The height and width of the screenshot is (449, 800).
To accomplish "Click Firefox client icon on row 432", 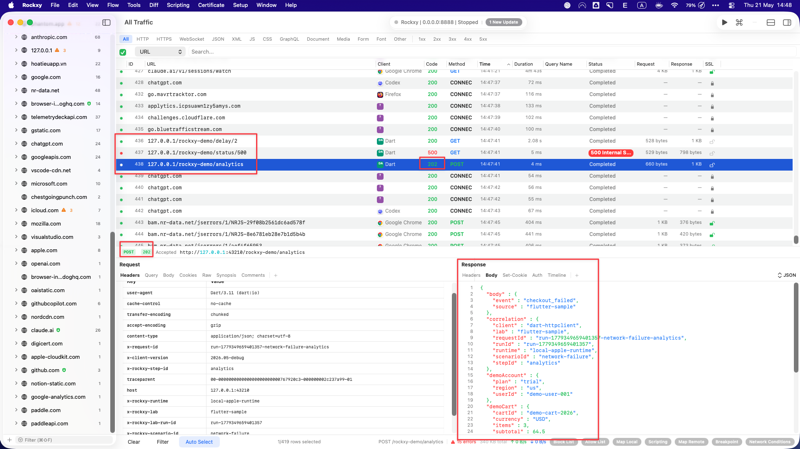I will pyautogui.click(x=380, y=94).
